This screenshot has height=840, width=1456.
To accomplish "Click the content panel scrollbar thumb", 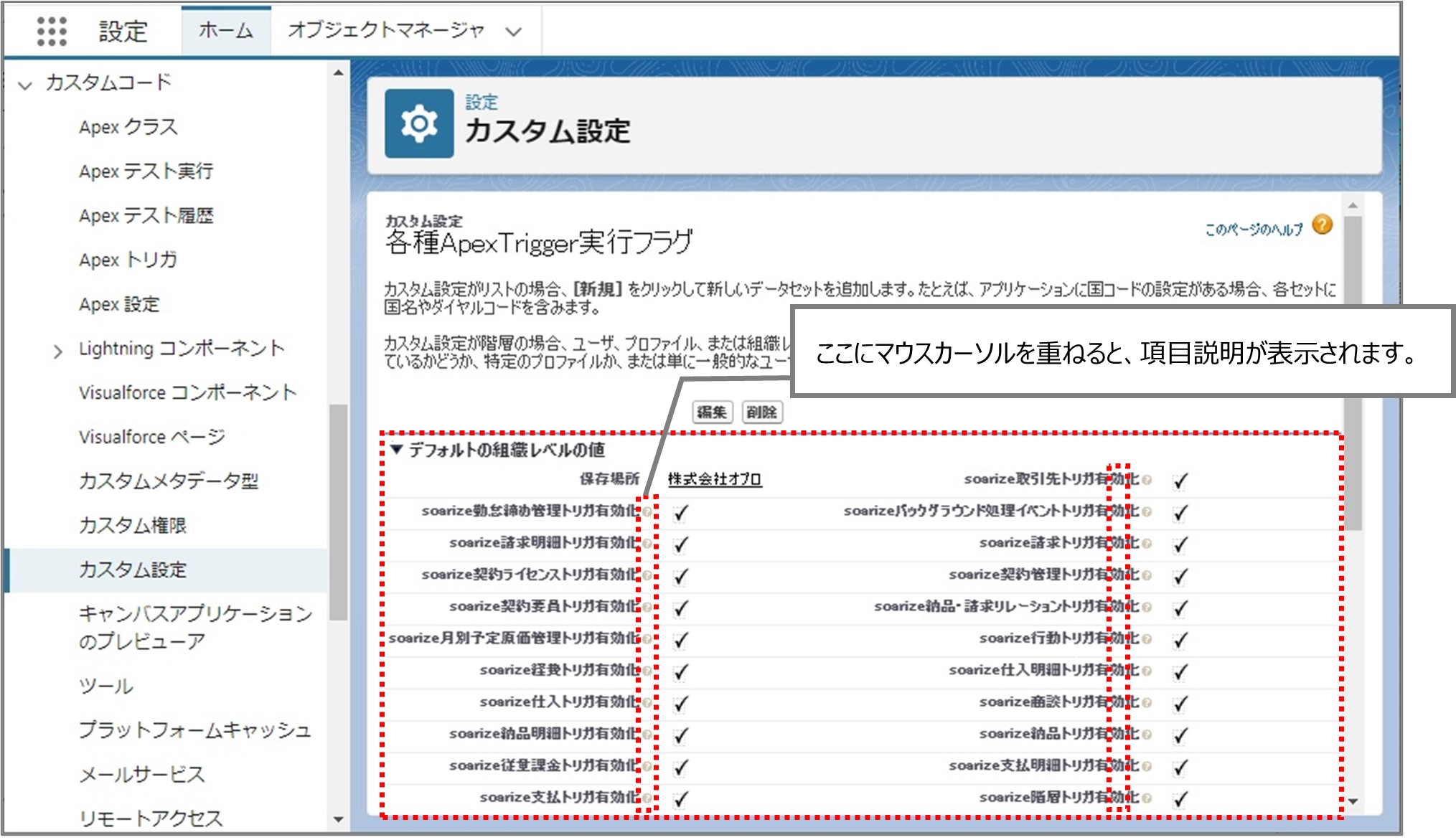I will (x=1353, y=373).
